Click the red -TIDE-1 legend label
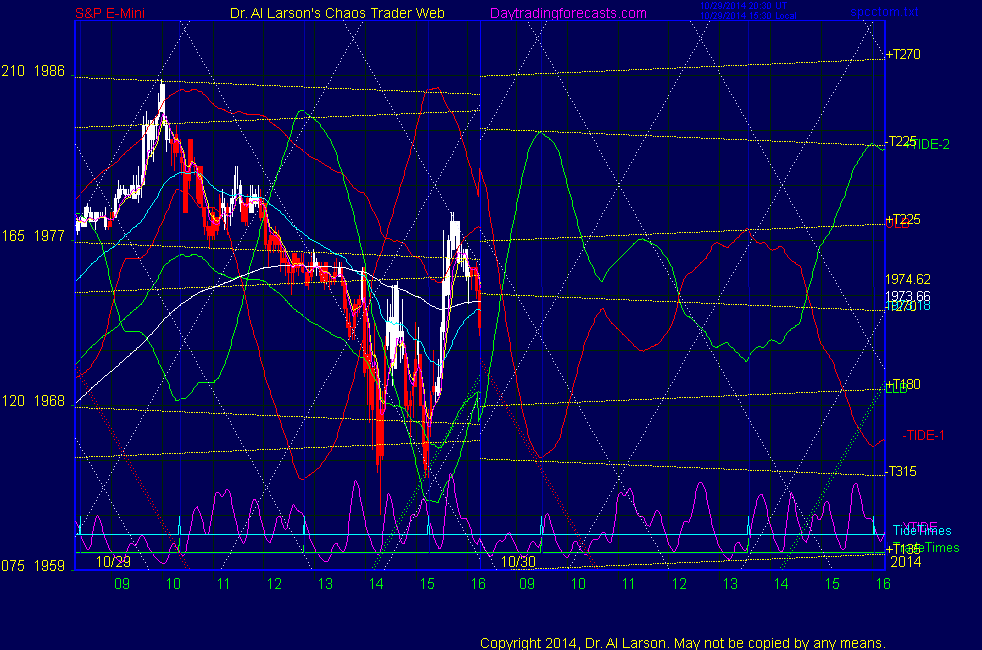This screenshot has width=982, height=650. [924, 435]
